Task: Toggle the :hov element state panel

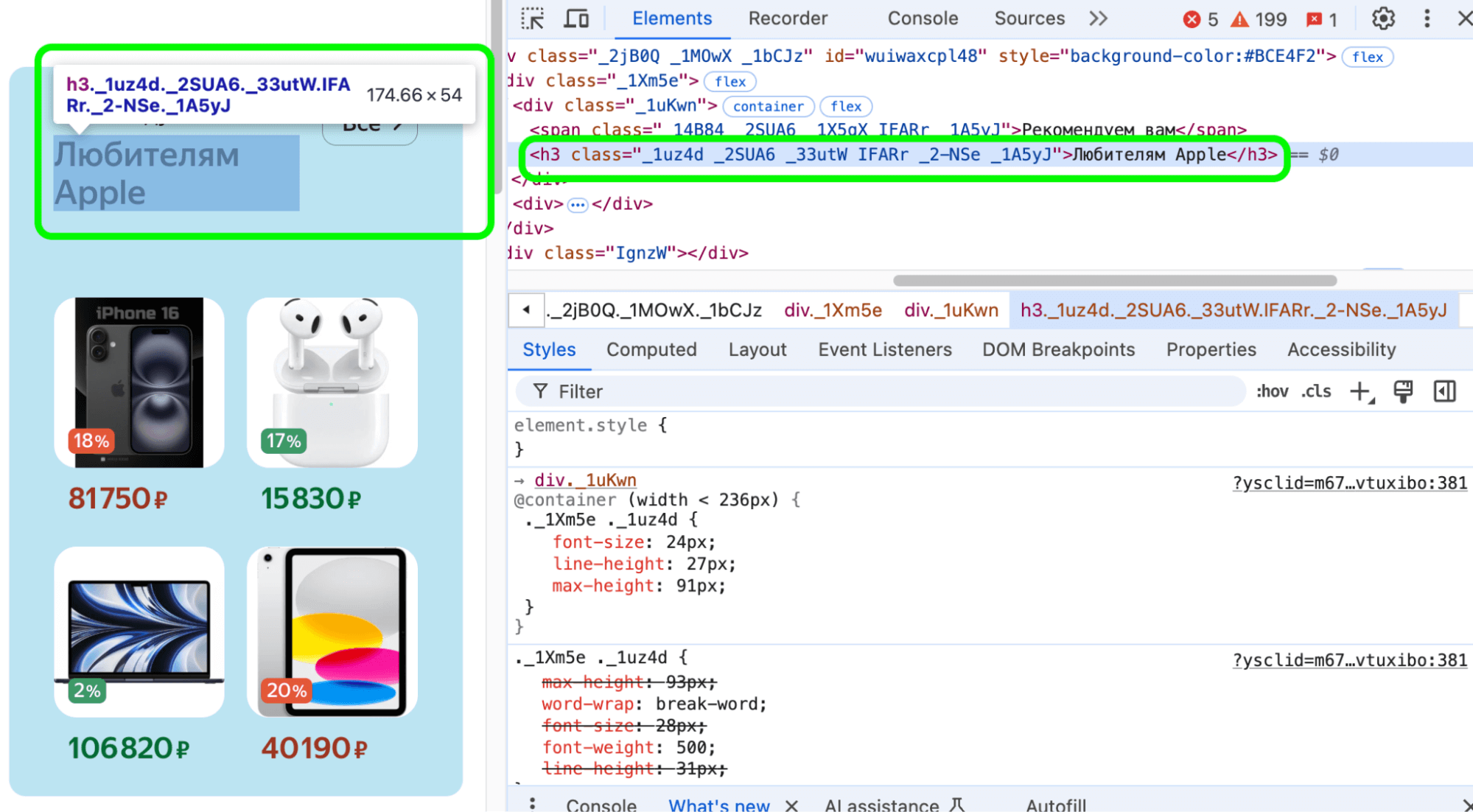Action: [x=1273, y=391]
